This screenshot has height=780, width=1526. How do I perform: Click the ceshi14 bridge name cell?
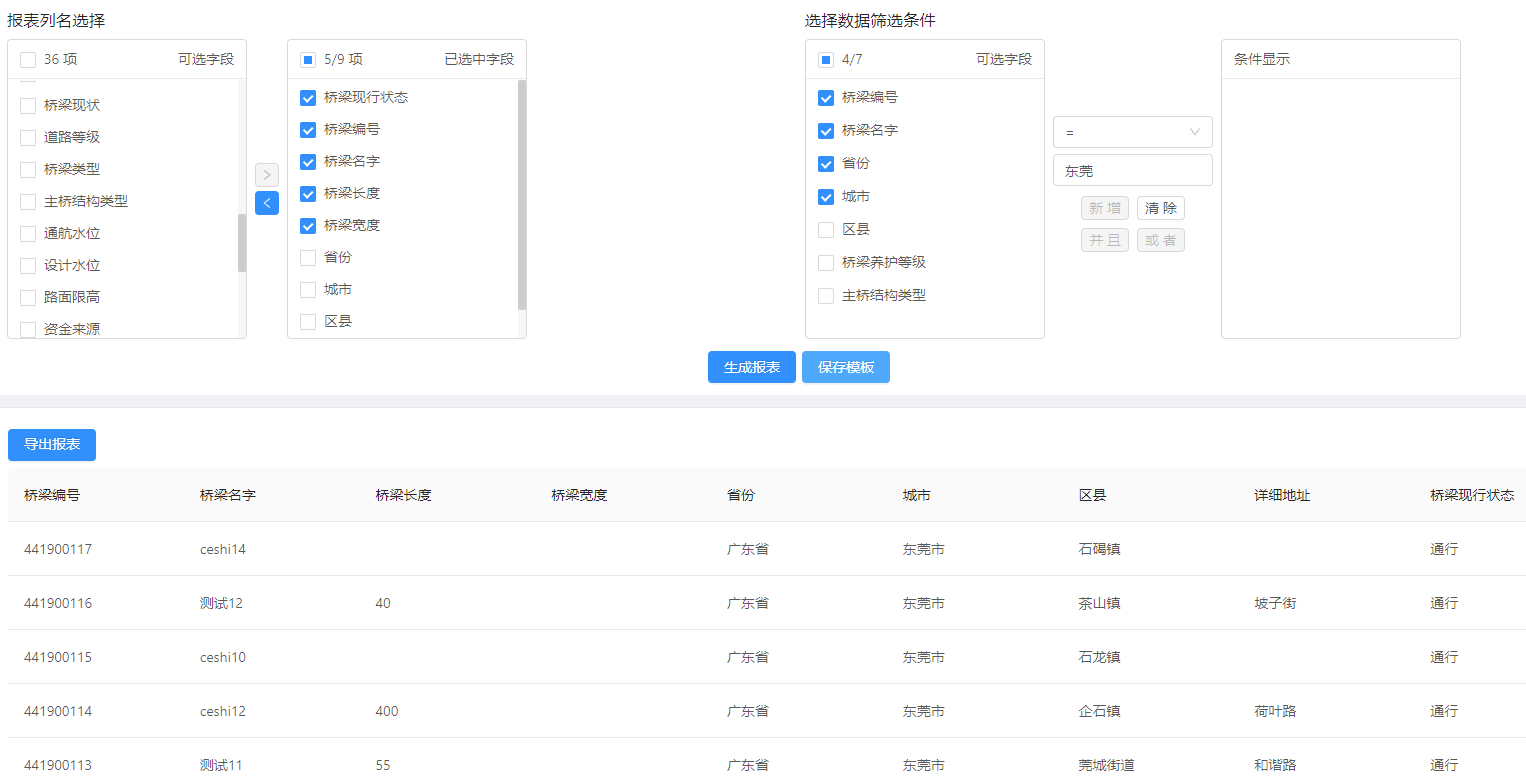223,549
